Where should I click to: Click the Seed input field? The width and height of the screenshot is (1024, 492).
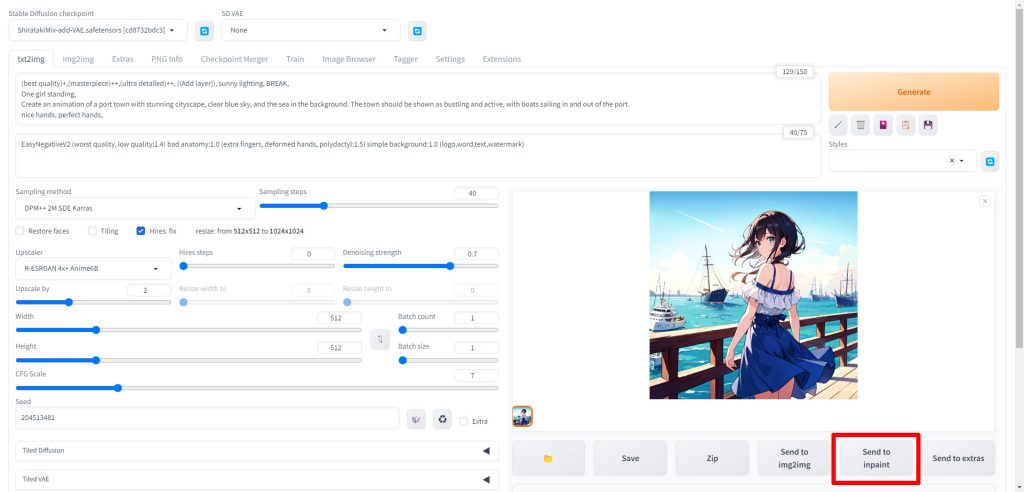(207, 418)
